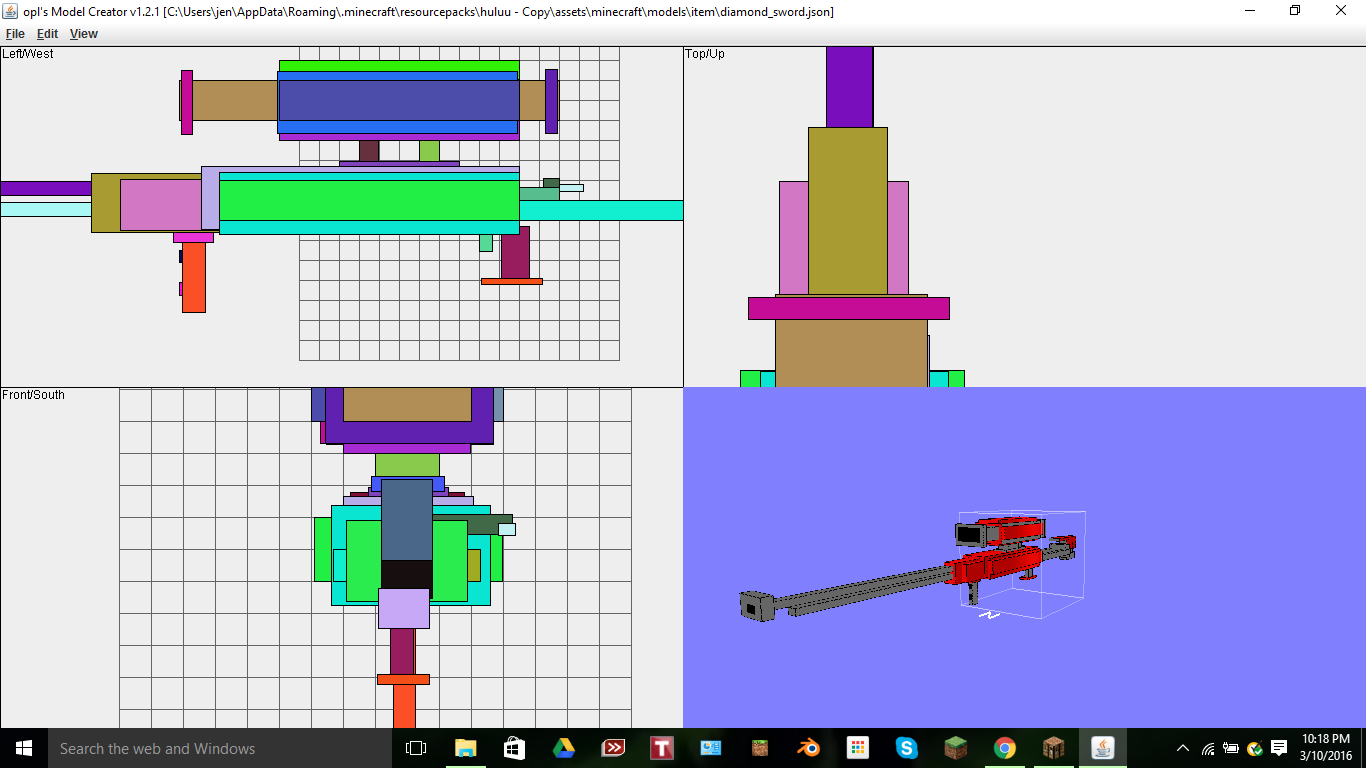This screenshot has height=768, width=1366.
Task: Open the File menu
Action: click(15, 33)
